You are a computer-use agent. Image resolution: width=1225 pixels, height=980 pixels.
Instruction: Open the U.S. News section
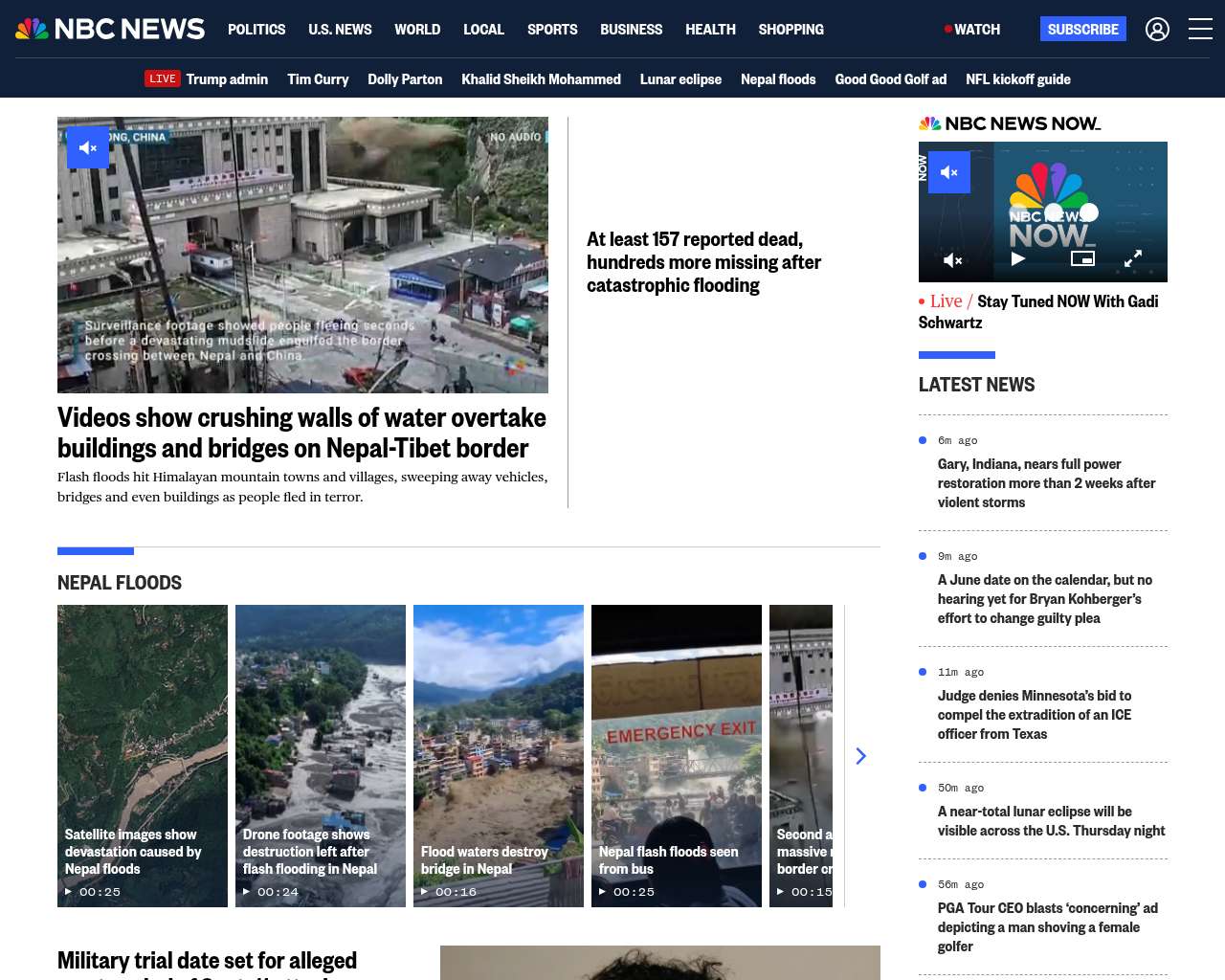340,30
